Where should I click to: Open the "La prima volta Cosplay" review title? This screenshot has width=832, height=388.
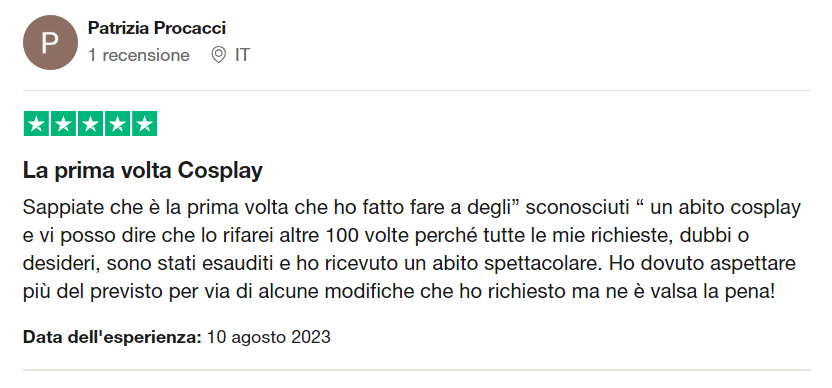143,171
